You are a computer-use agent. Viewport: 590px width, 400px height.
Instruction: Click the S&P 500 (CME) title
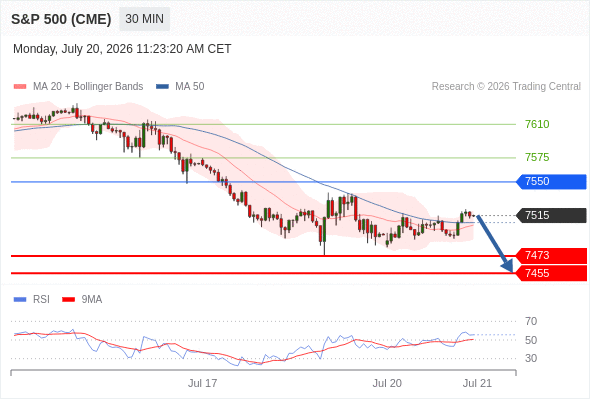click(x=61, y=19)
